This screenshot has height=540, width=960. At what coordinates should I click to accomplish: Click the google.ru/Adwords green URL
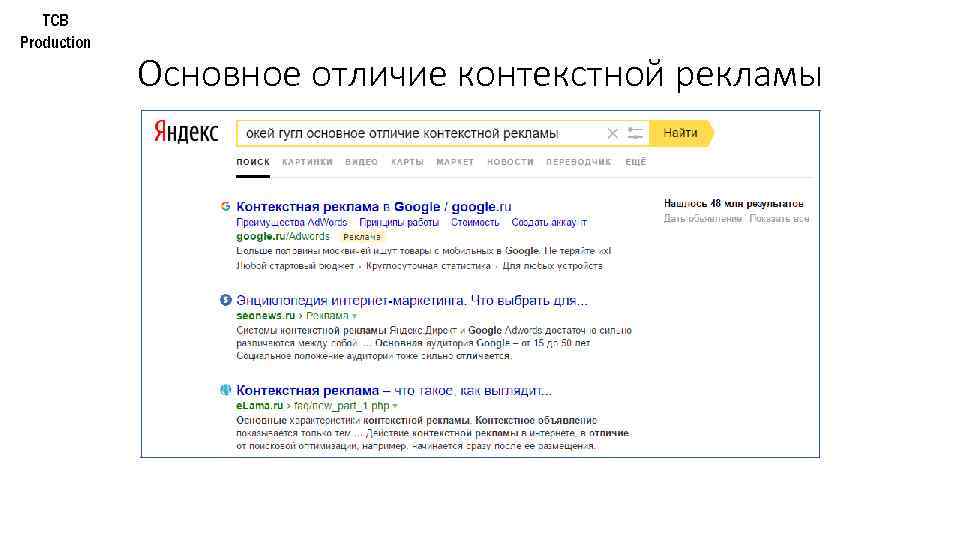(283, 236)
